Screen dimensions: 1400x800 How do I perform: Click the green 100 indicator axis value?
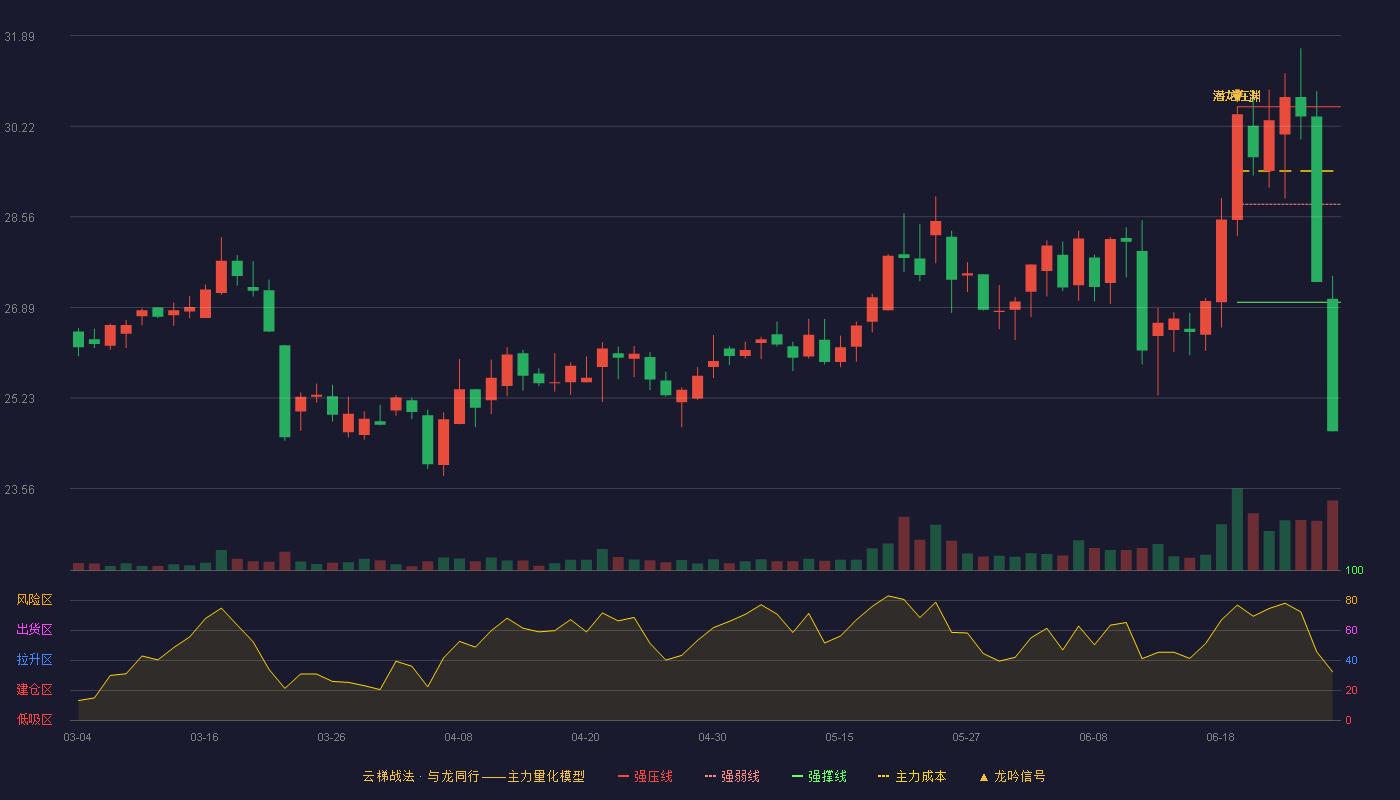pyautogui.click(x=1354, y=571)
